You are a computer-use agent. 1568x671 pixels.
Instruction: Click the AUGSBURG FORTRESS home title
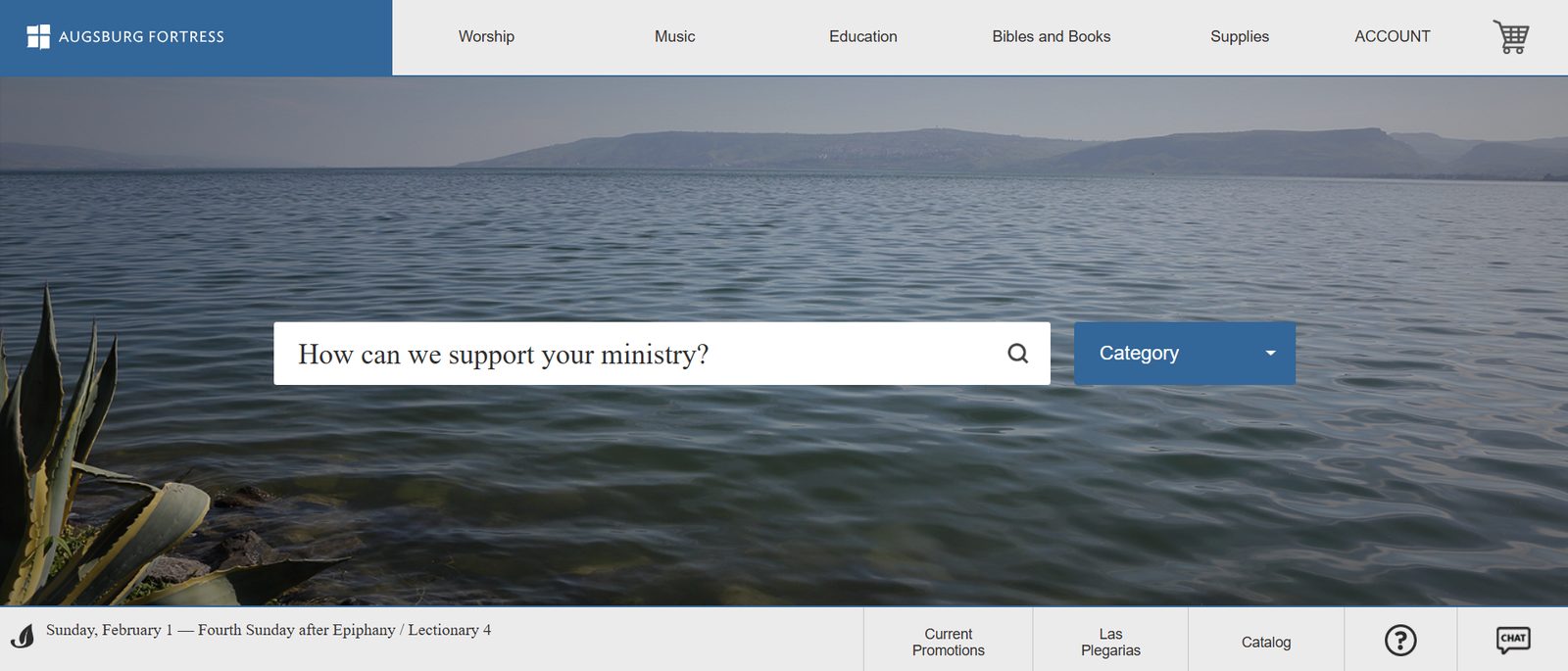[141, 36]
